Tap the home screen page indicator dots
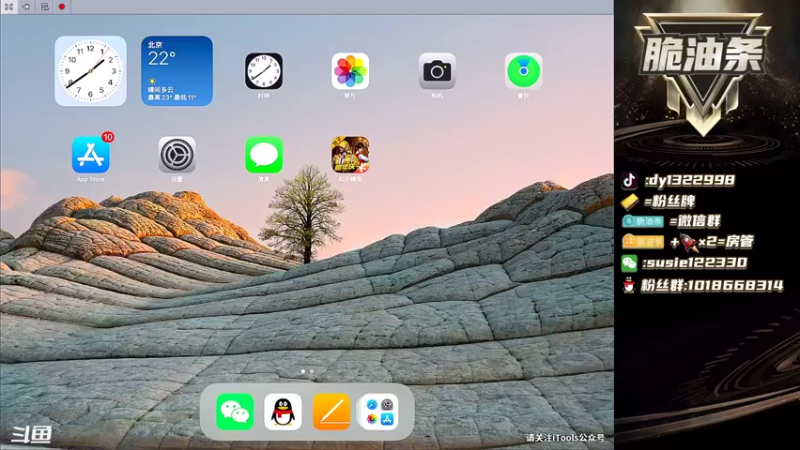The image size is (800, 450). click(307, 371)
